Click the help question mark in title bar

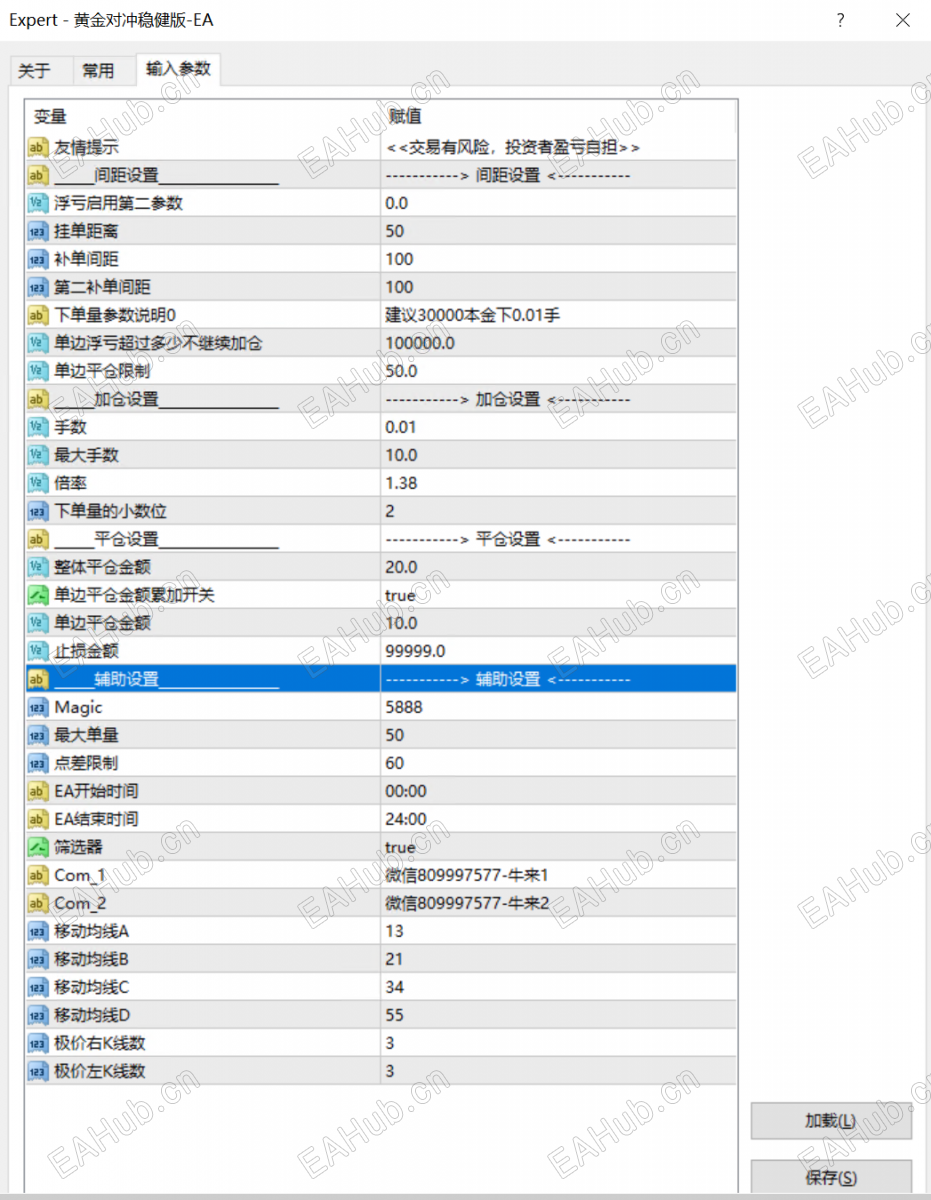[x=840, y=20]
